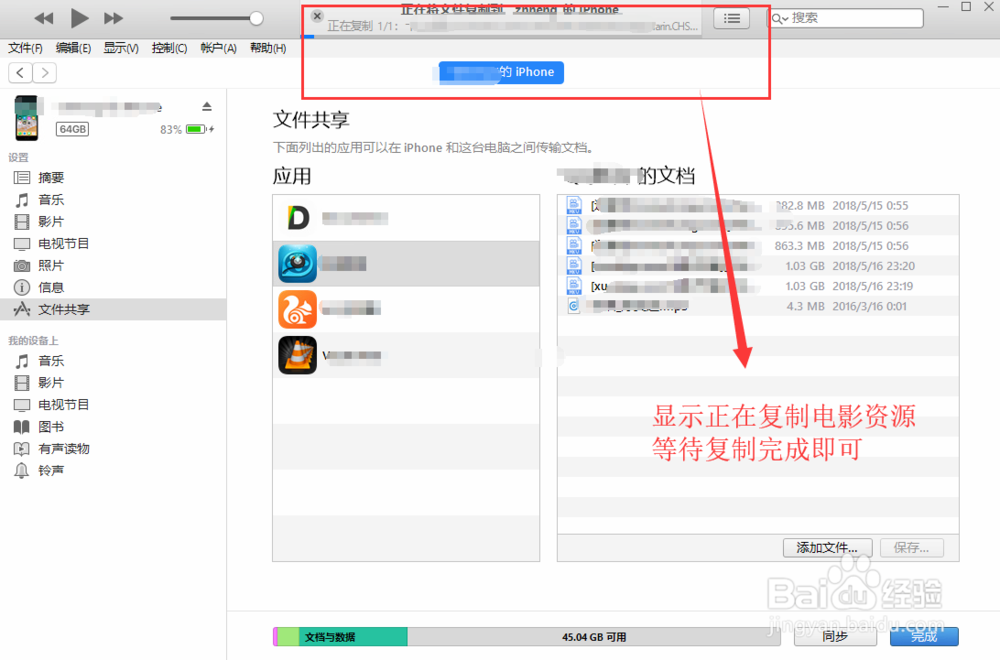Click the 同步 button
This screenshot has width=1000, height=660.
point(835,636)
